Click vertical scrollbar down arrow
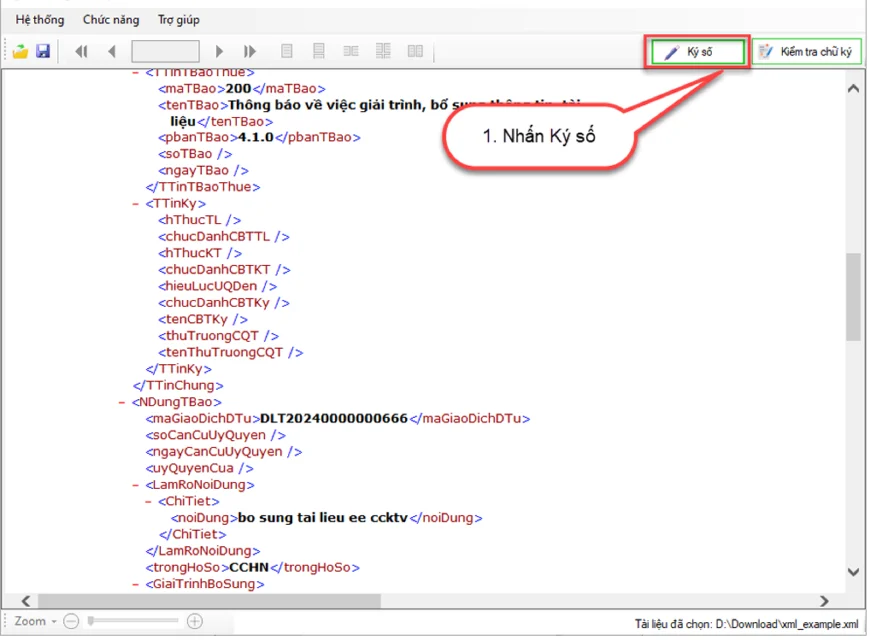870x640 pixels. click(853, 572)
